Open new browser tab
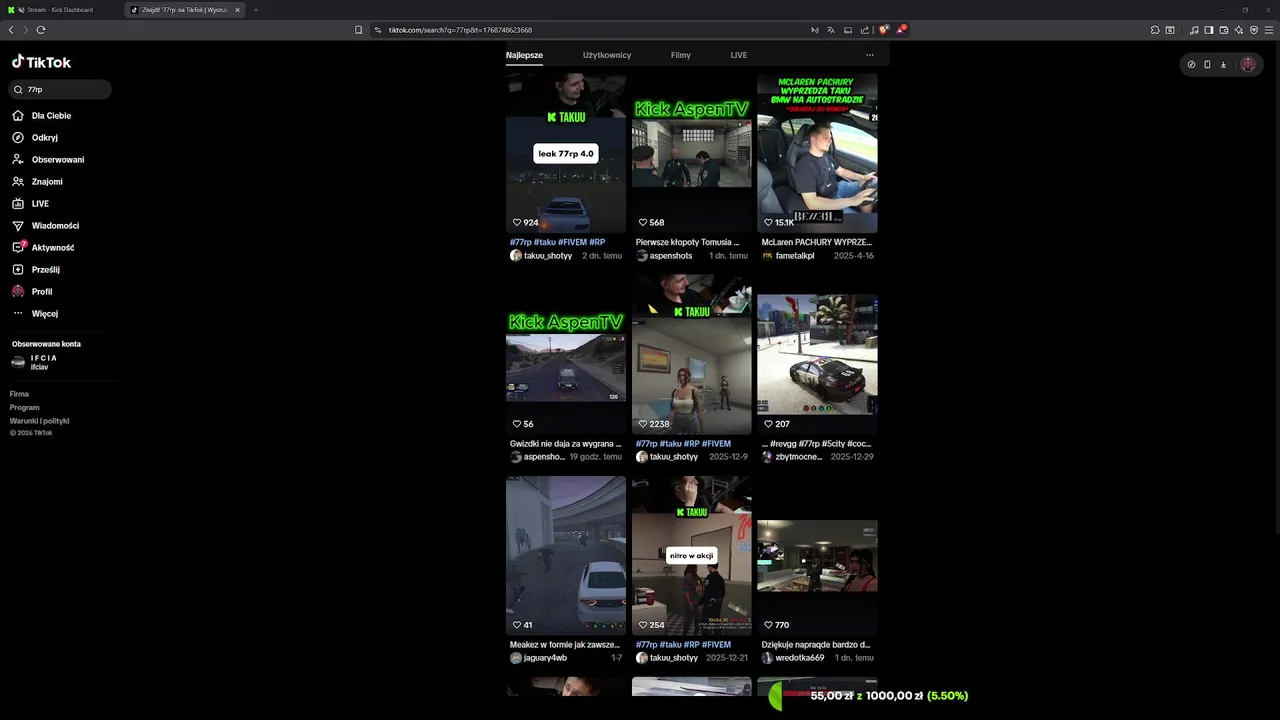Image resolution: width=1280 pixels, height=720 pixels. coord(256,10)
